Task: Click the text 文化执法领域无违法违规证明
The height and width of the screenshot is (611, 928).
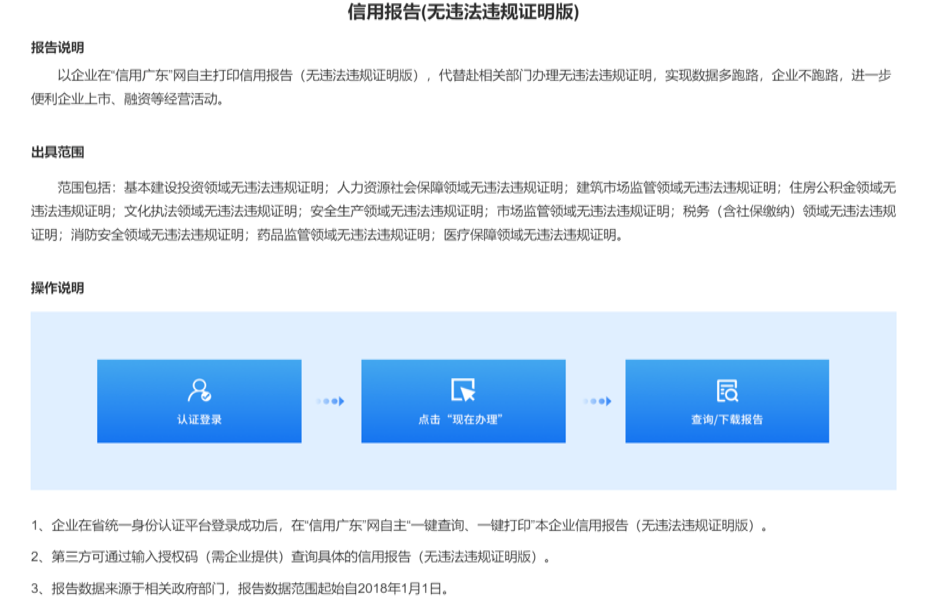Action: coord(210,211)
